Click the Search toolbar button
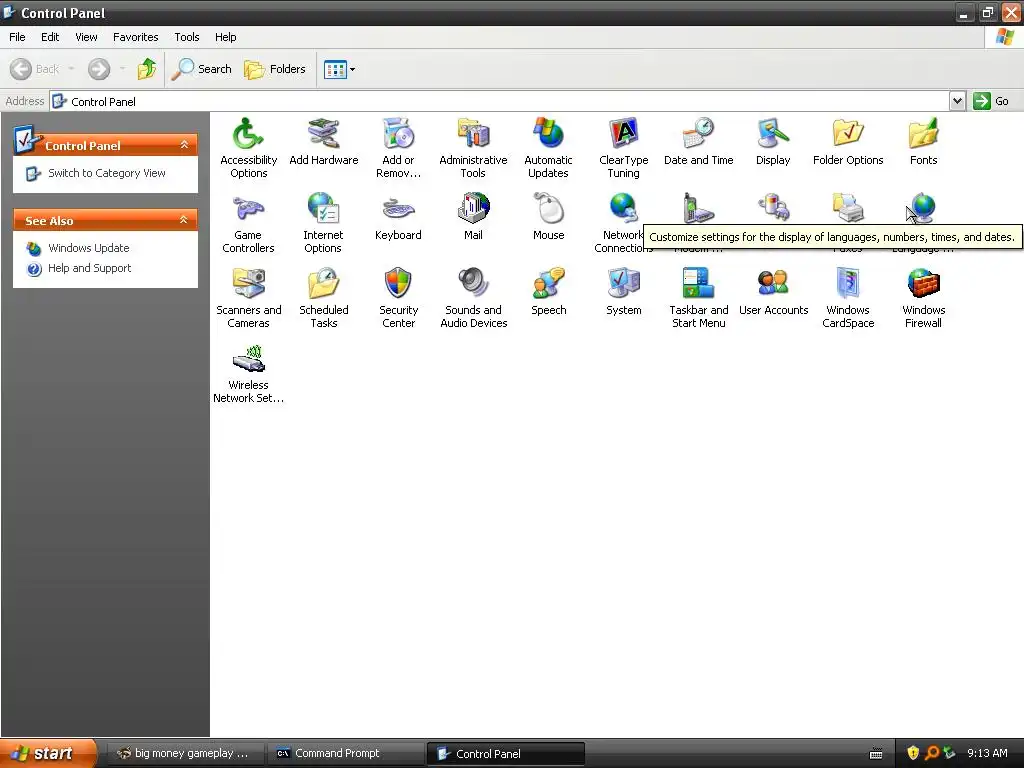The image size is (1024, 768). click(202, 69)
